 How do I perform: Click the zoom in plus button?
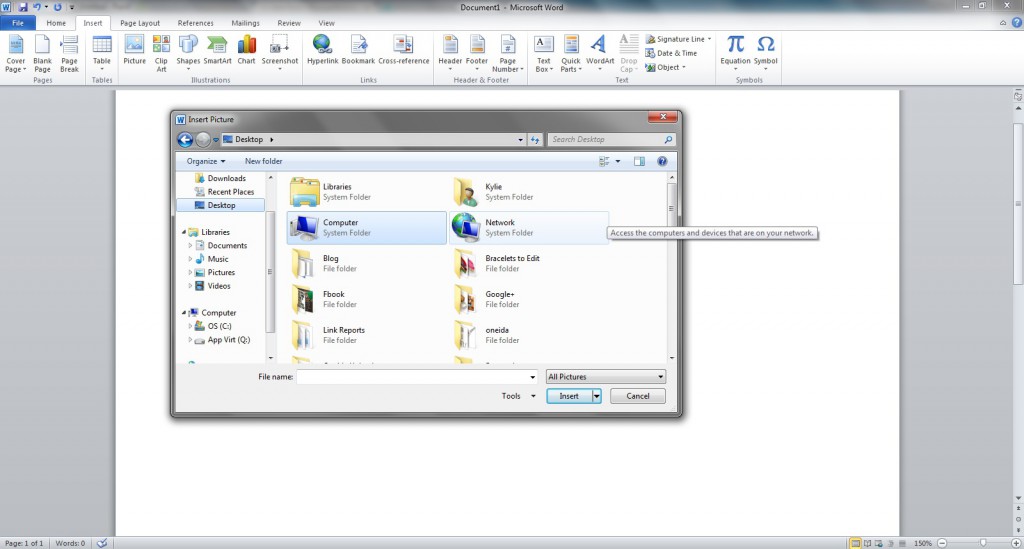coord(1016,543)
